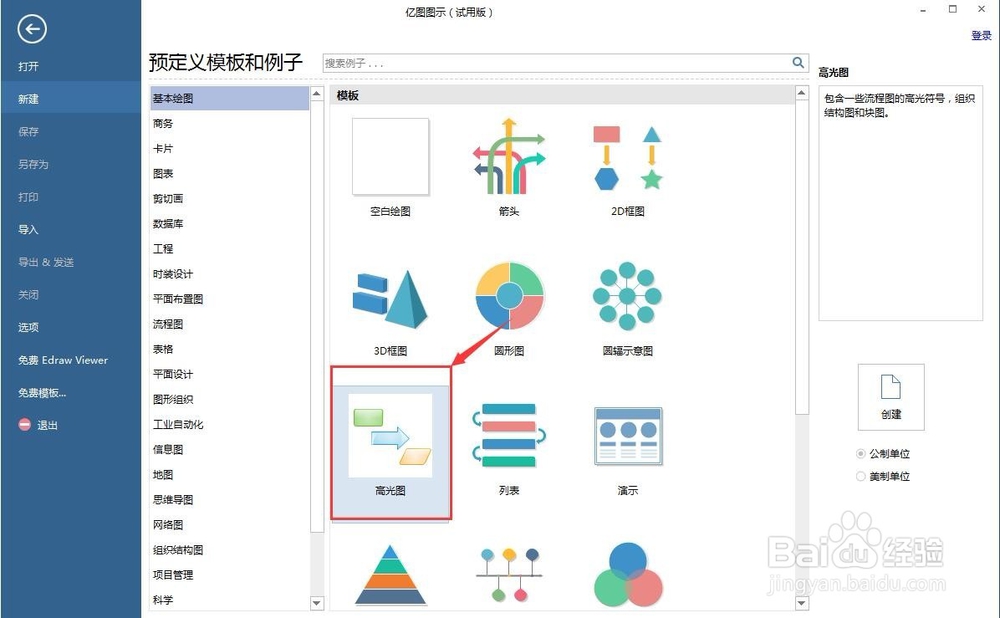
Task: Select the 圆辐示意图 template icon
Action: [x=628, y=296]
